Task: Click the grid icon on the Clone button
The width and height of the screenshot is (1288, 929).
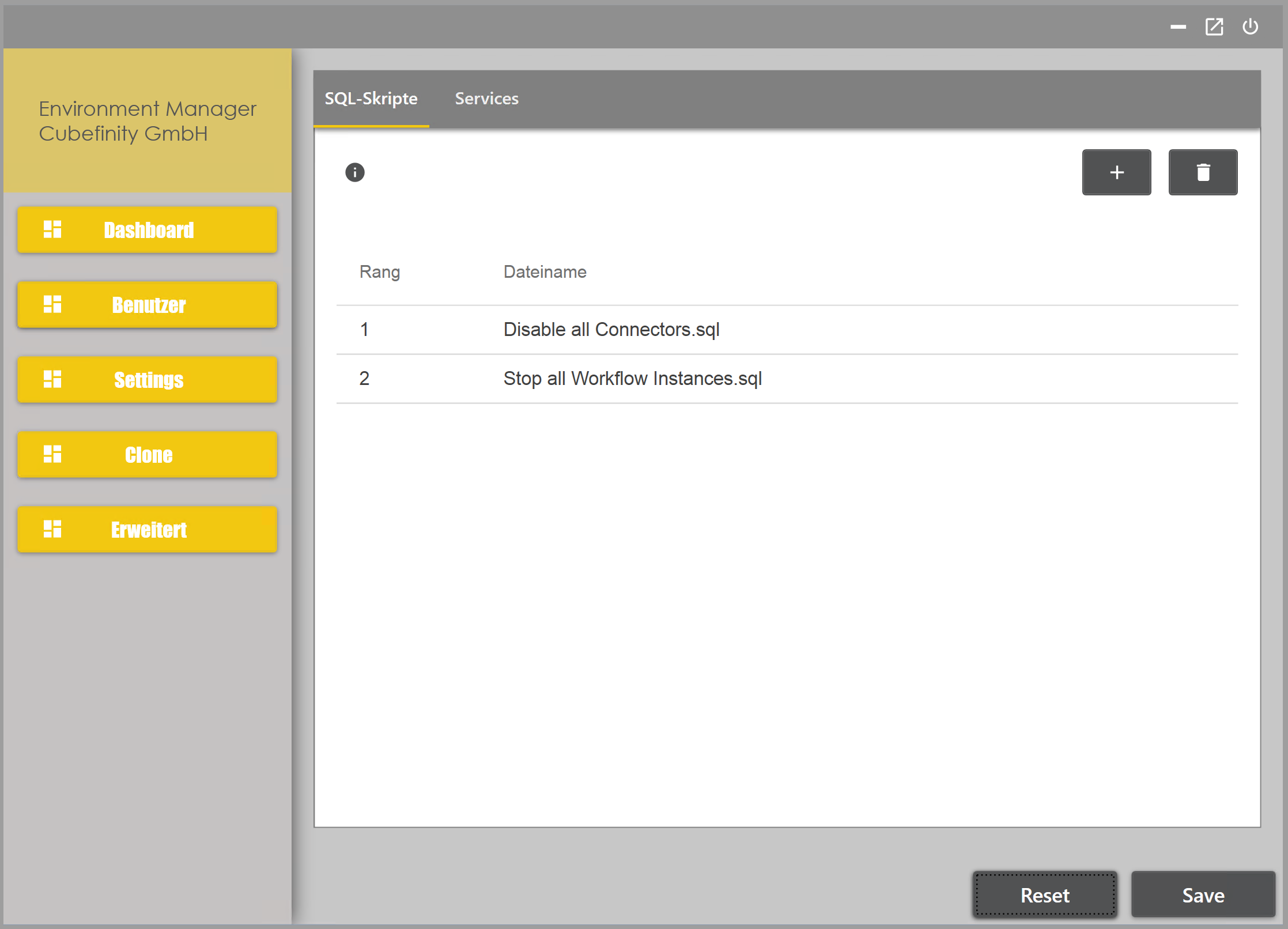Action: (52, 454)
